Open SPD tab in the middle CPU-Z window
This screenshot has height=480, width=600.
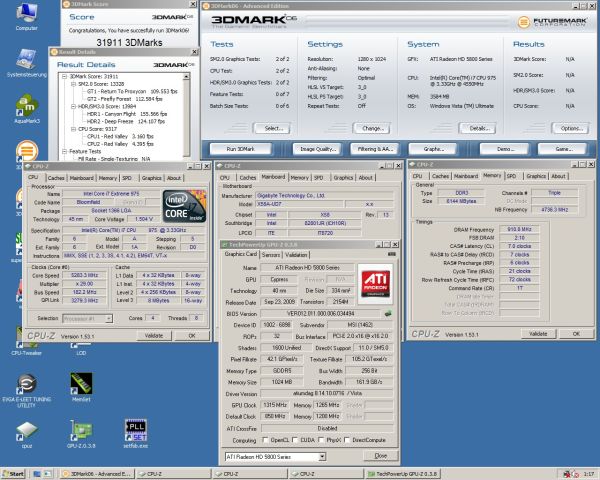click(x=318, y=178)
